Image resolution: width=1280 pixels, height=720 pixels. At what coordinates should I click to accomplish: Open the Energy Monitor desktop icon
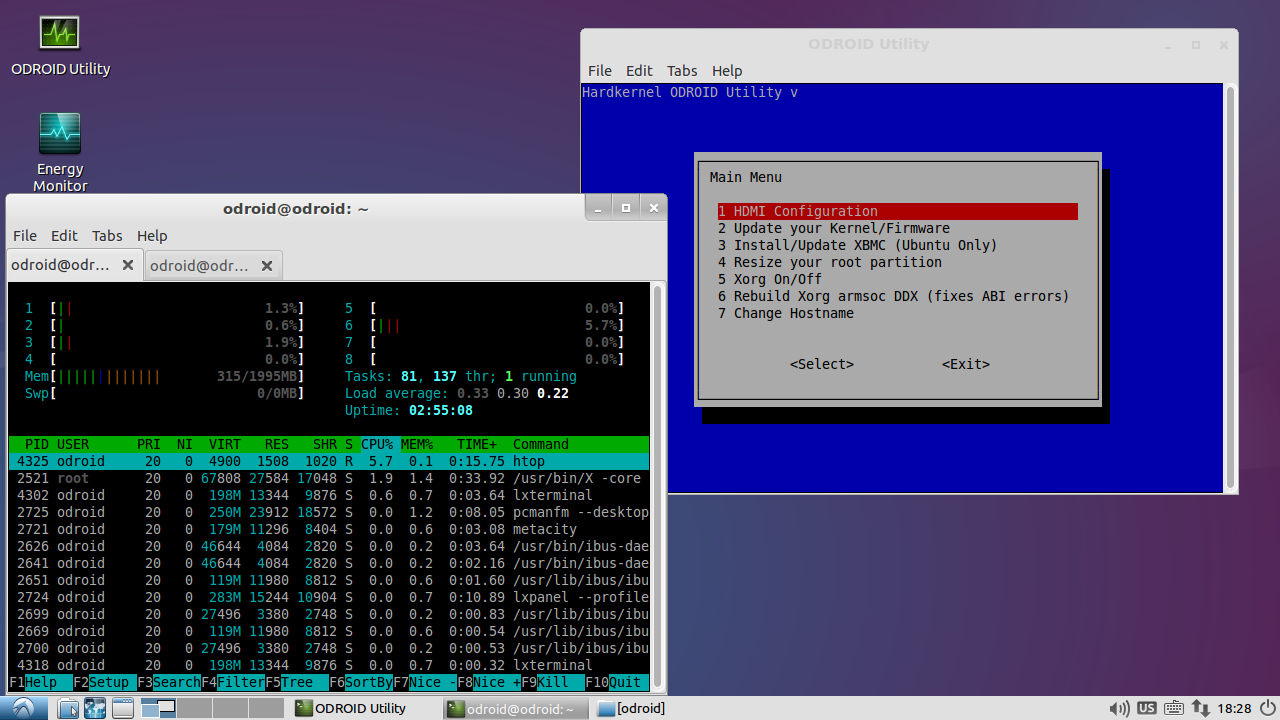(60, 152)
